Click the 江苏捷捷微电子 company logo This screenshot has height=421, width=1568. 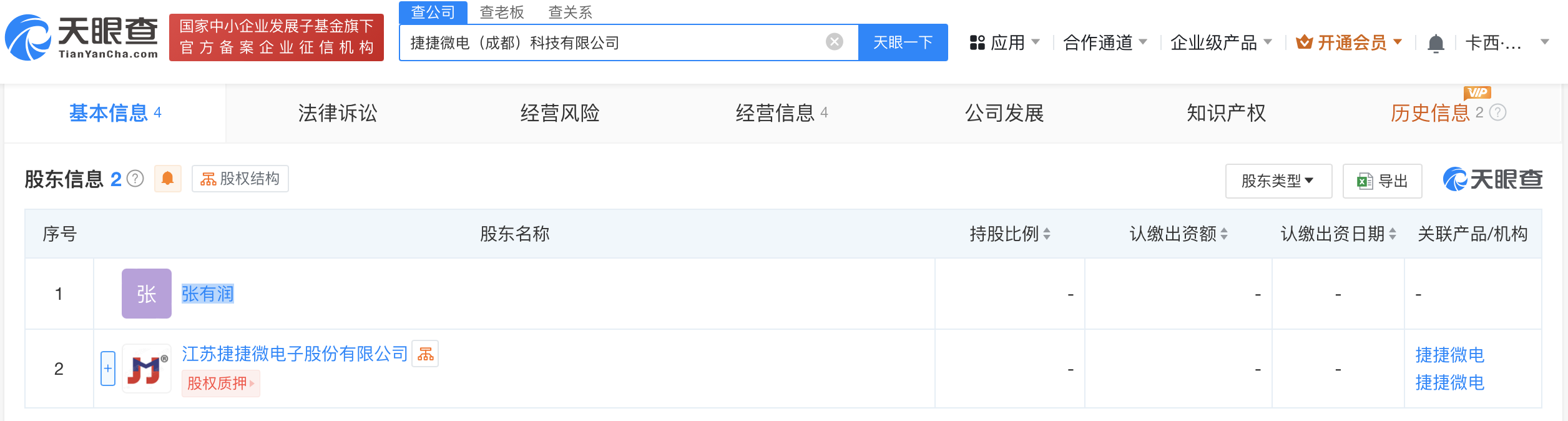click(x=147, y=369)
